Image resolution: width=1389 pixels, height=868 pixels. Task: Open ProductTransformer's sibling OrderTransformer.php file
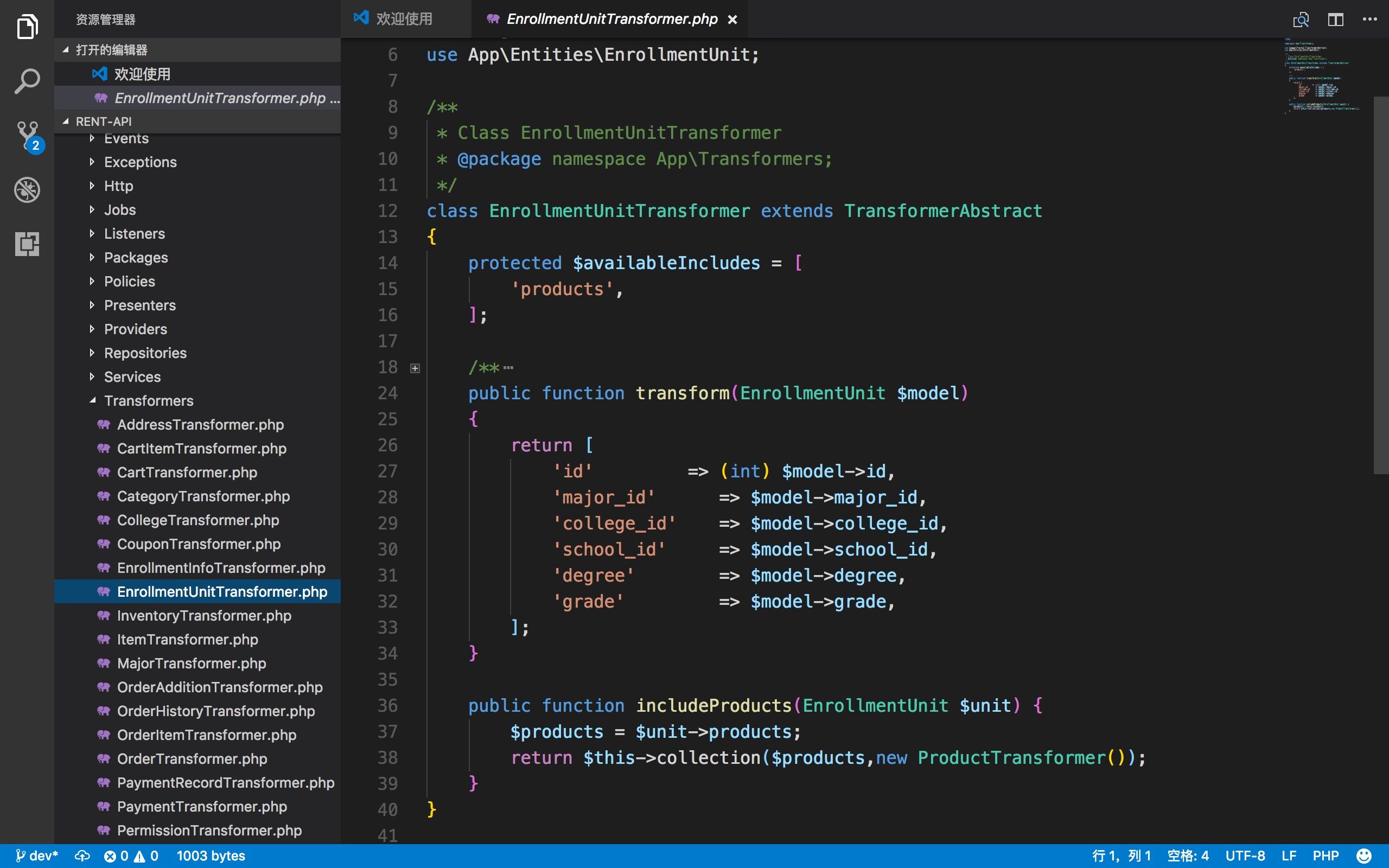(x=192, y=759)
